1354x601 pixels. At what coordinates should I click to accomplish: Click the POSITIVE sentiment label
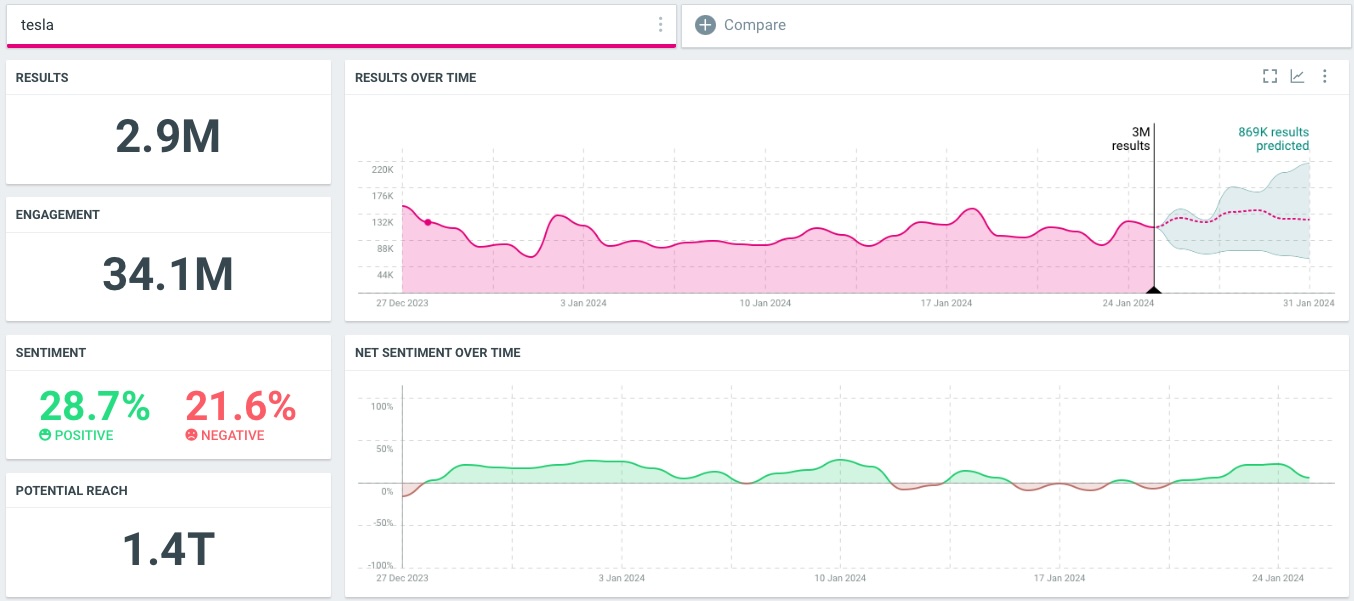85,436
